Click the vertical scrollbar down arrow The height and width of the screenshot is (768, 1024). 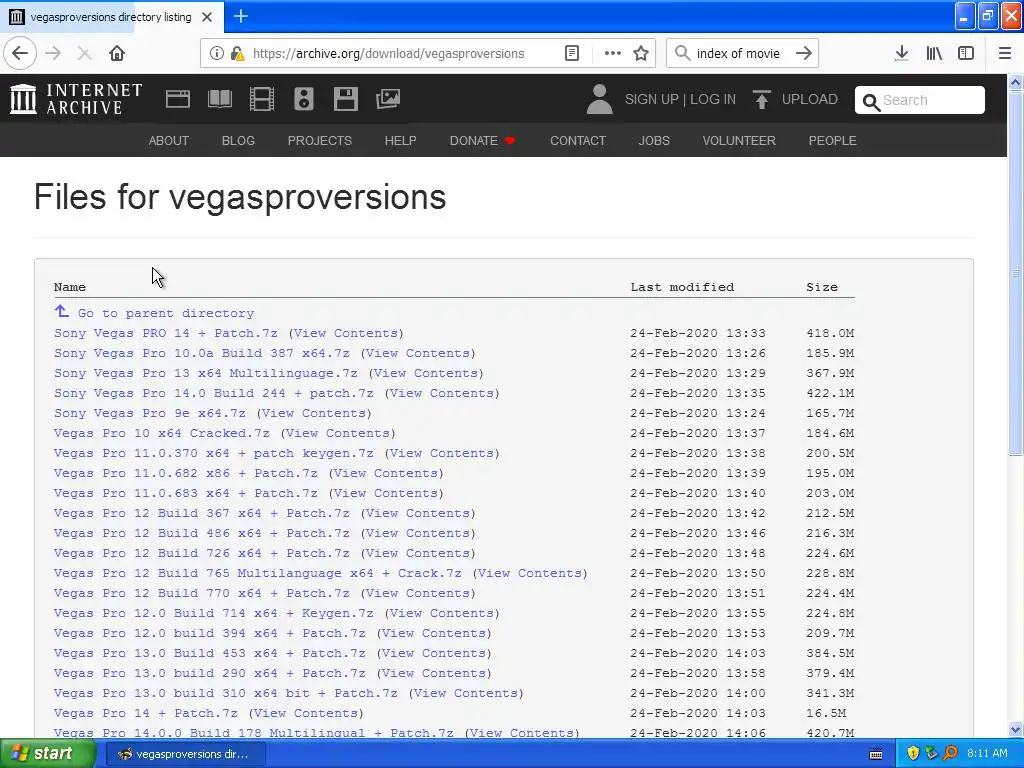[x=1016, y=729]
